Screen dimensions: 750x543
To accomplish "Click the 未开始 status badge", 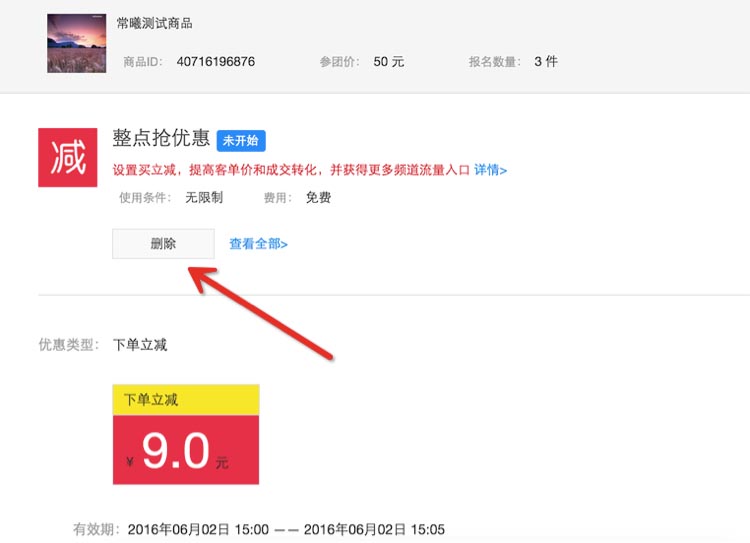I will coord(241,141).
